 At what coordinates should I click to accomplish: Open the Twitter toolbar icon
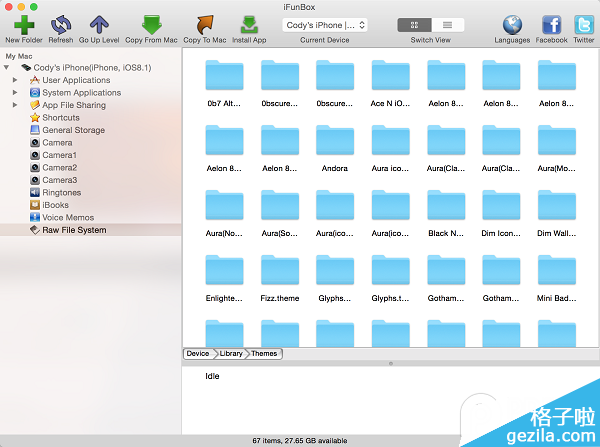[584, 24]
